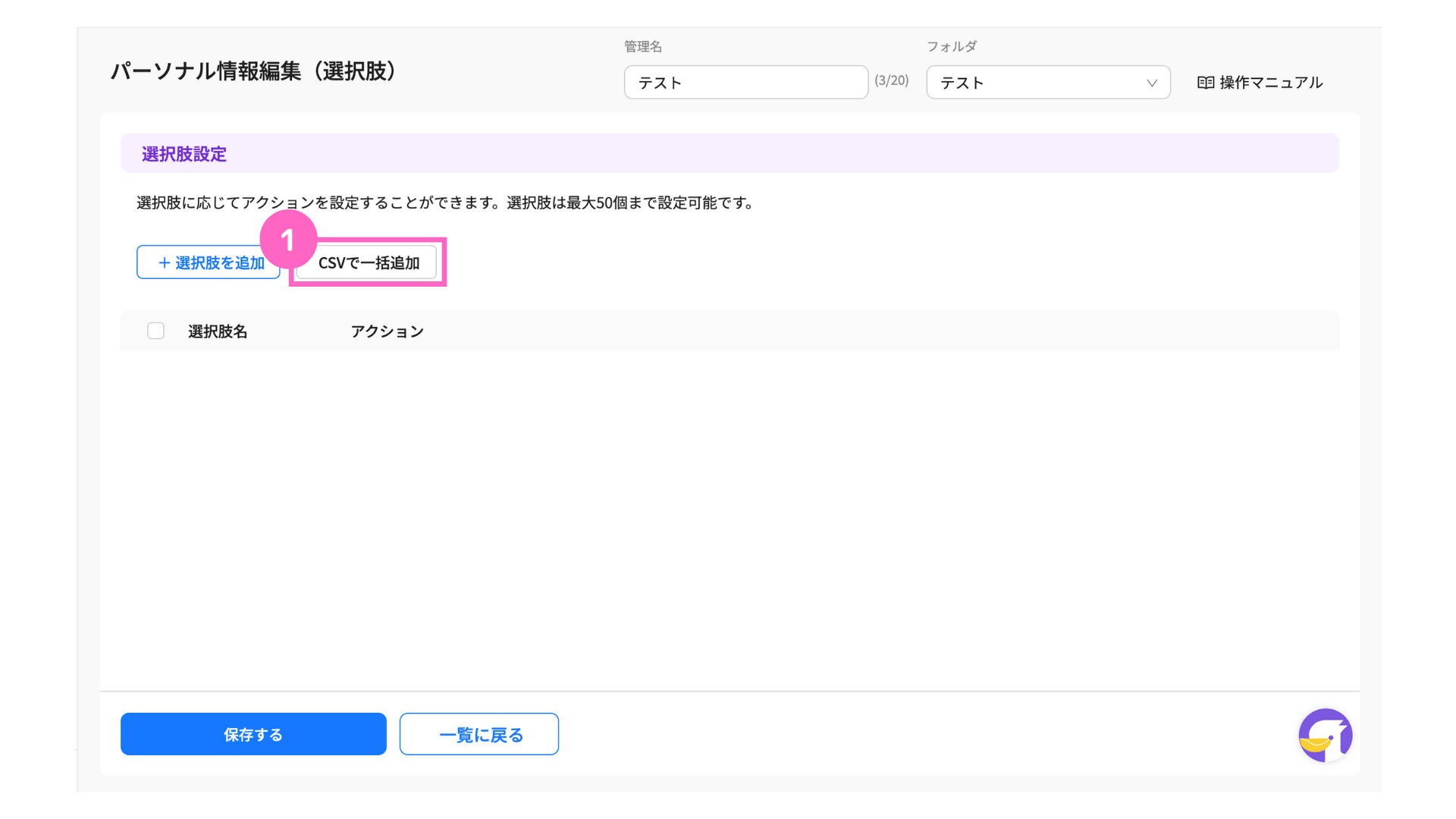The height and width of the screenshot is (819, 1456).
Task: Click the パーソナル情報編集 page title
Action: [254, 71]
